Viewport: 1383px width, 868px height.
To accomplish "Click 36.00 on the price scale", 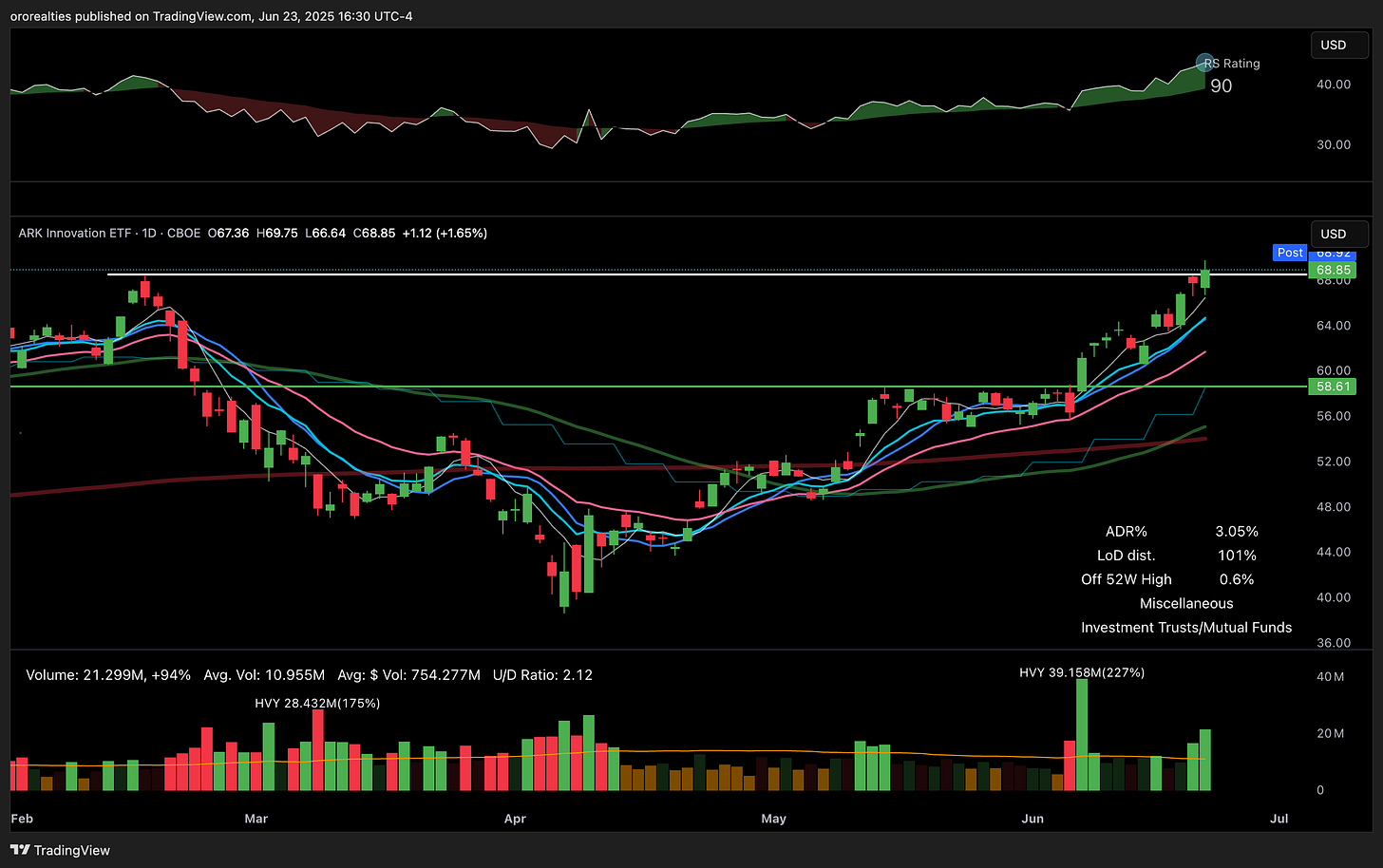I will click(x=1334, y=643).
